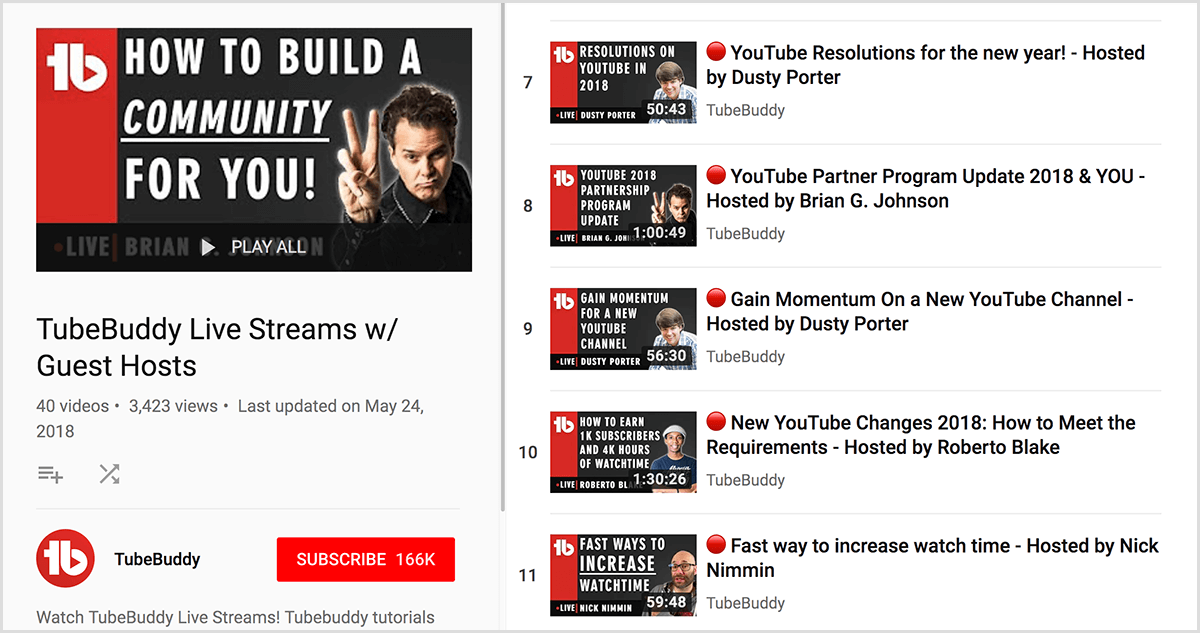Click the 1:00:49 duration badge
This screenshot has height=633, width=1200.
tap(659, 232)
